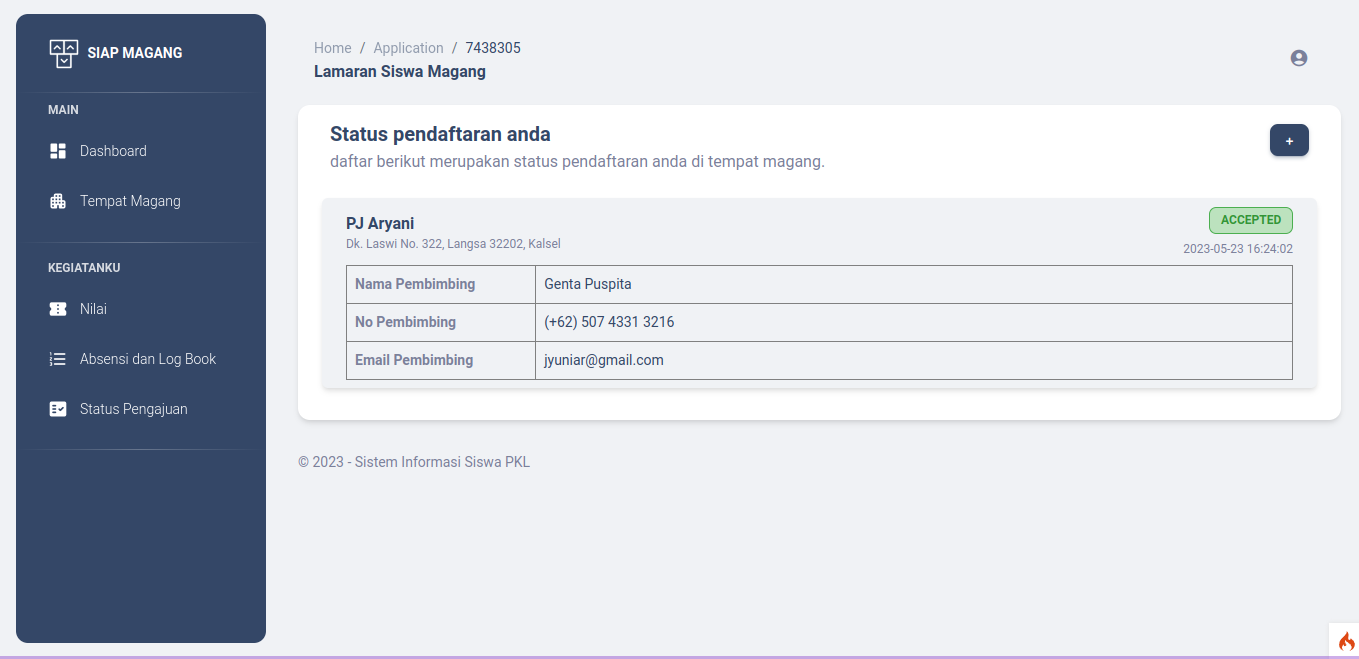This screenshot has width=1359, height=659.
Task: Click the Absensi dan Log Book list icon
Action: 58,359
